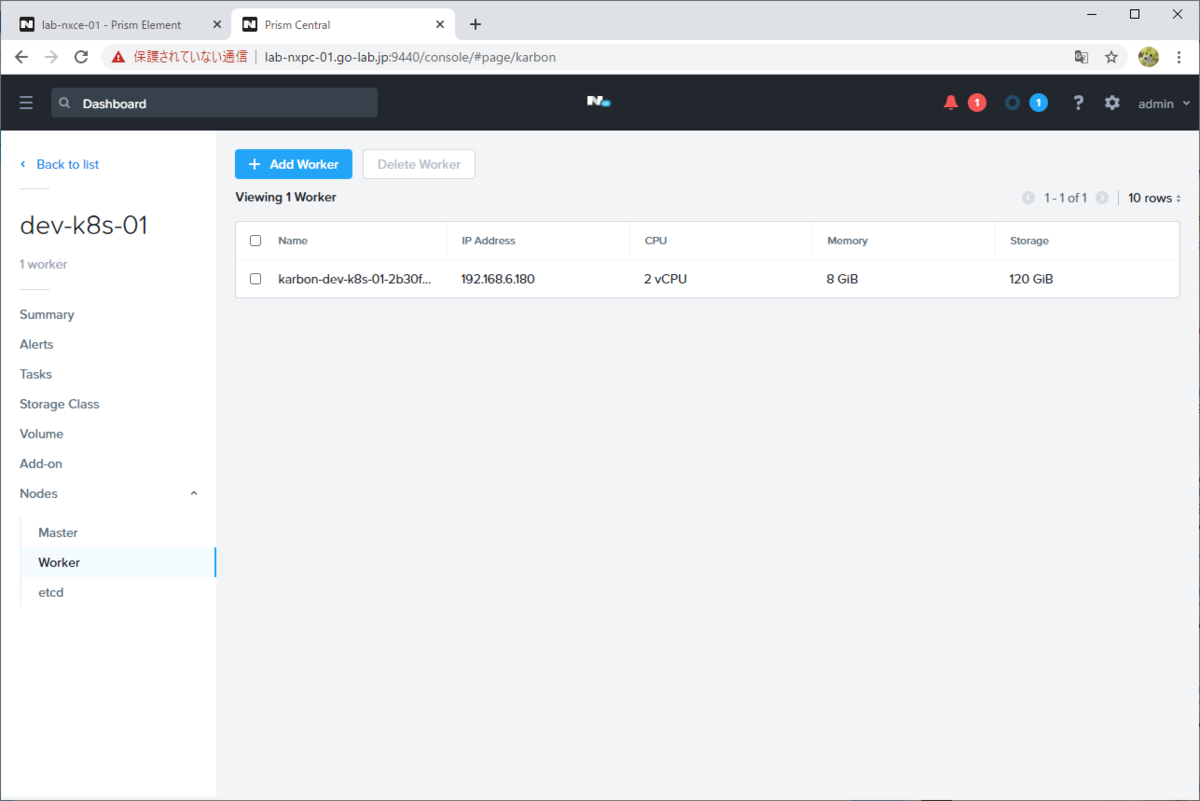
Task: Collapse the Nodes section
Action: (194, 493)
